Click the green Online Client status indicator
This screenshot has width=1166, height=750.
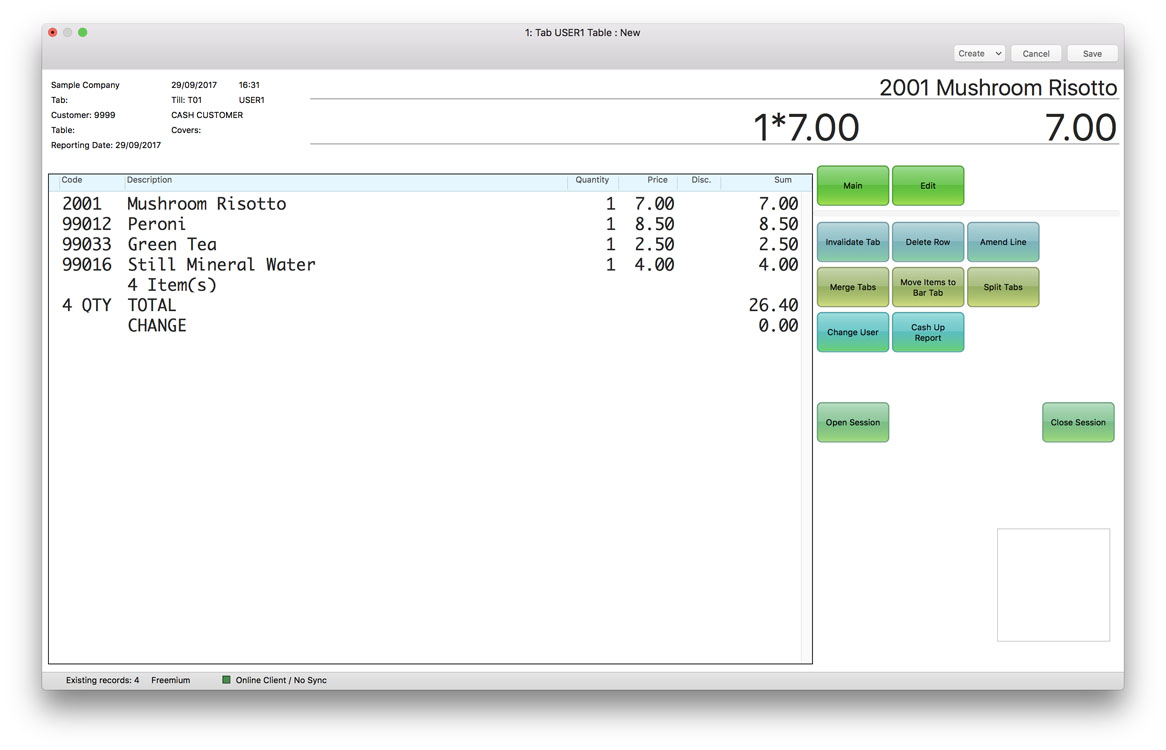(x=226, y=680)
